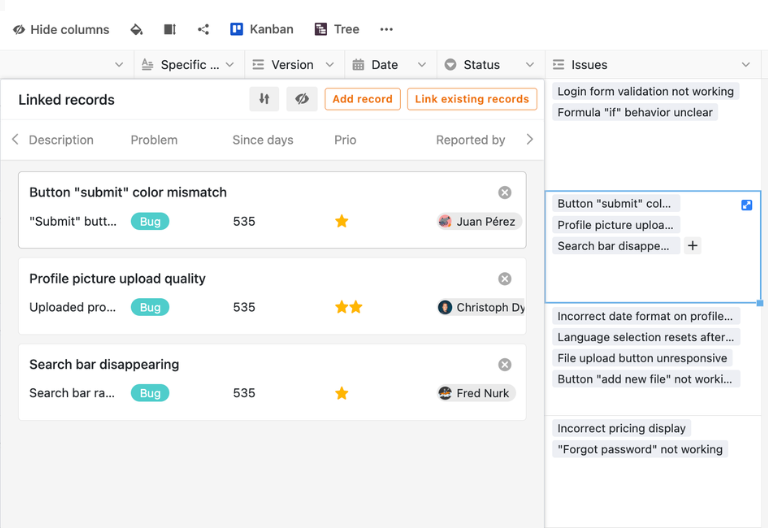Show next linked record columns arrow
This screenshot has height=528, width=768.
529,140
